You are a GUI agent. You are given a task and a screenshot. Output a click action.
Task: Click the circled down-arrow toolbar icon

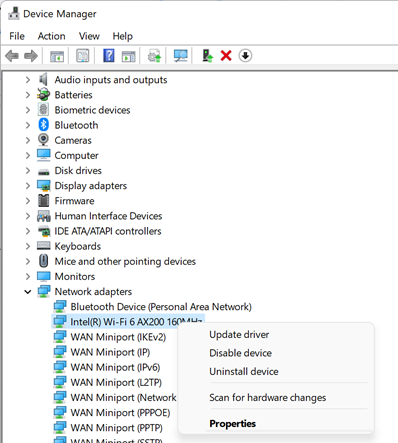(x=245, y=56)
